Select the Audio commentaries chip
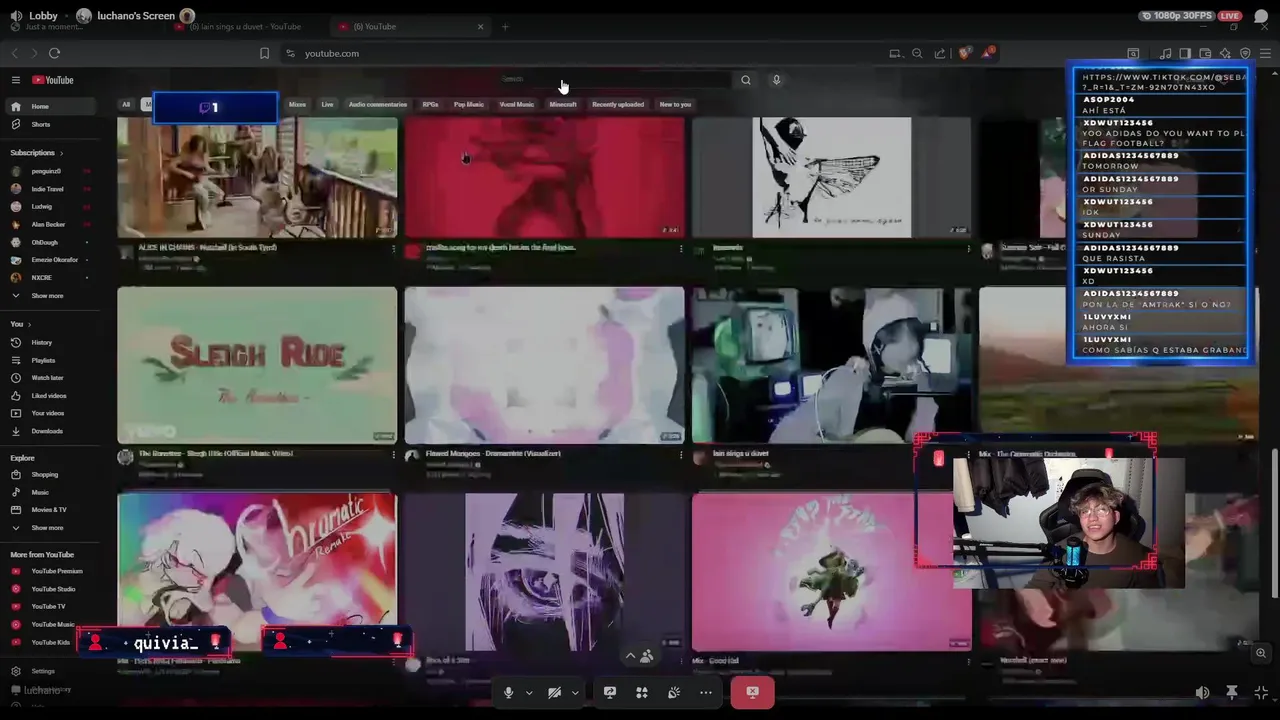Screen dimensions: 1280x720 point(377,104)
